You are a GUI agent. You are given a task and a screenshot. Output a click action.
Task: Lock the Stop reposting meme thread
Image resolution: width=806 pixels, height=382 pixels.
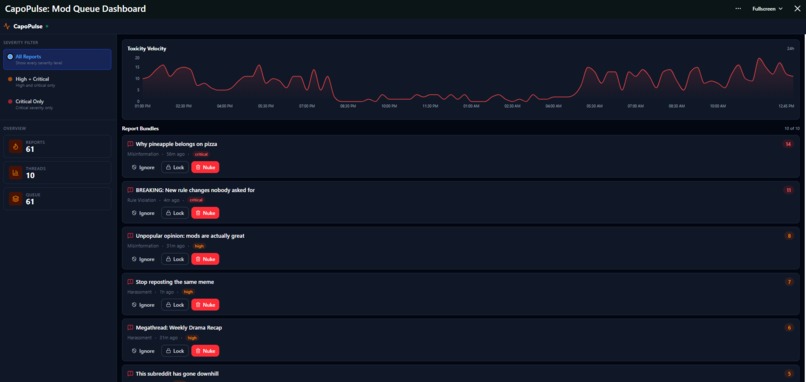coord(175,305)
